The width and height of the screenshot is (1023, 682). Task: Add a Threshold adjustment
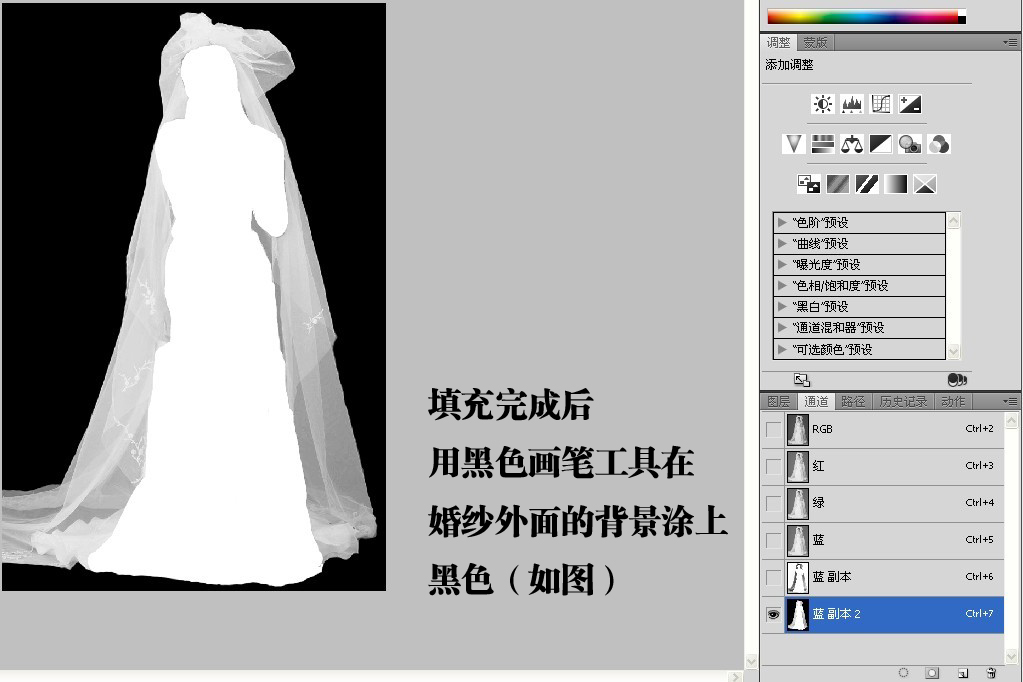[867, 184]
